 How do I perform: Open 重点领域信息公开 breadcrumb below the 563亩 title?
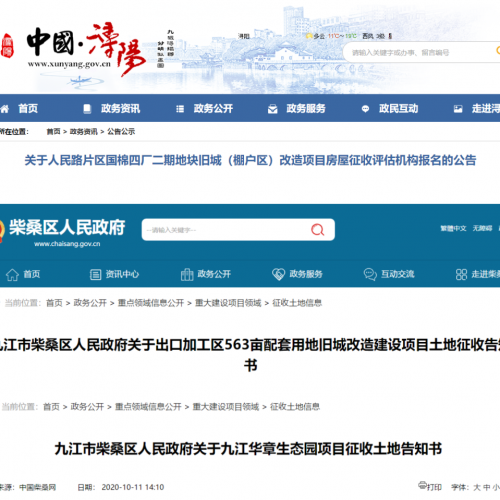click(x=148, y=407)
